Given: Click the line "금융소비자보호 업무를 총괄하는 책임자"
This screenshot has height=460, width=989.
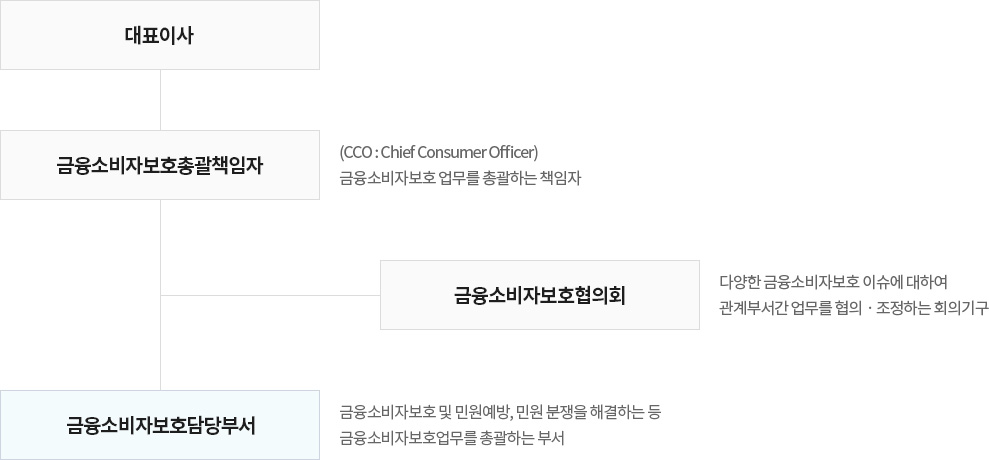Looking at the screenshot, I should click(460, 179).
